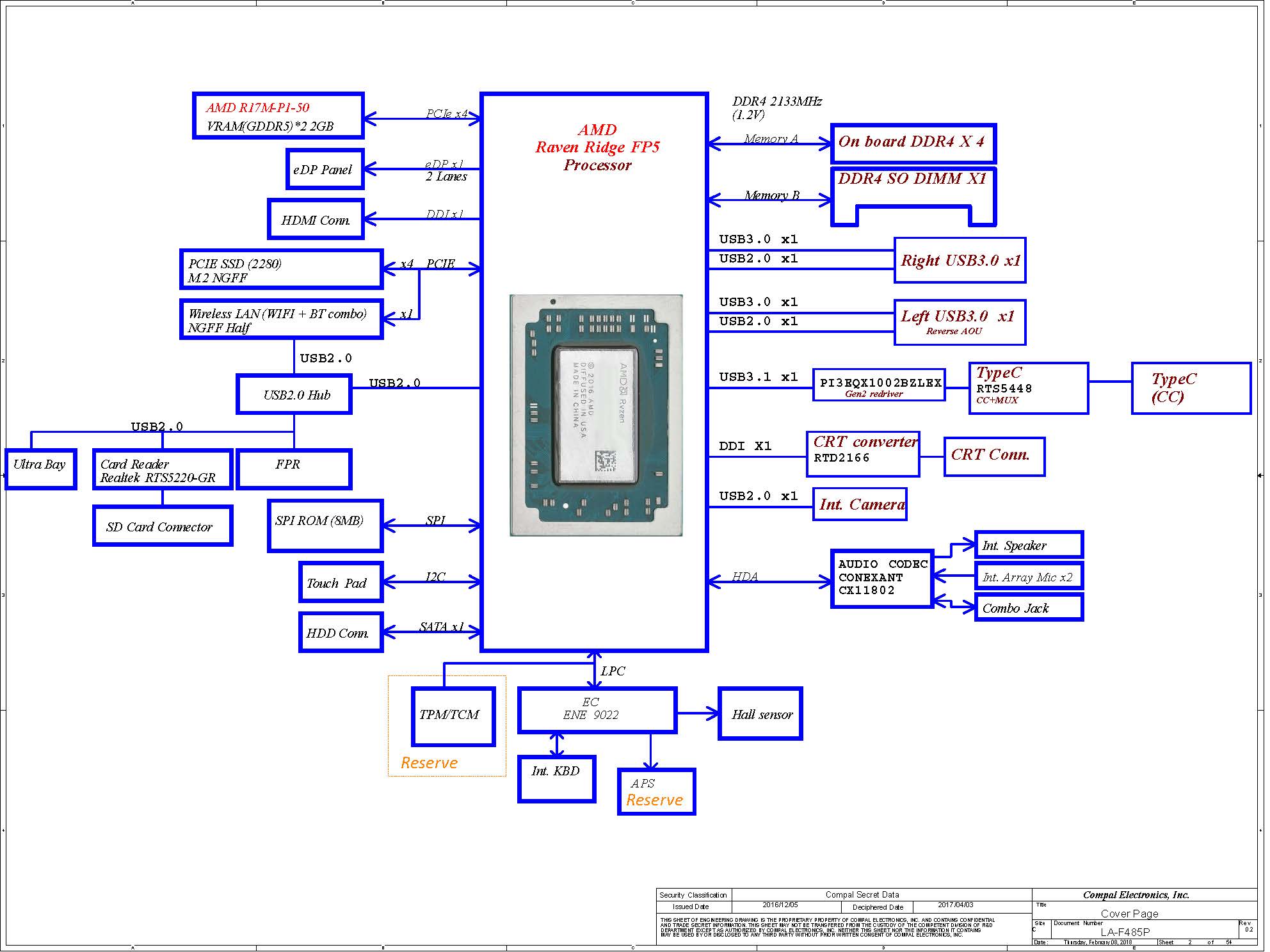Click the issued date 2016/12/05
The height and width of the screenshot is (952, 1270).
[780, 905]
